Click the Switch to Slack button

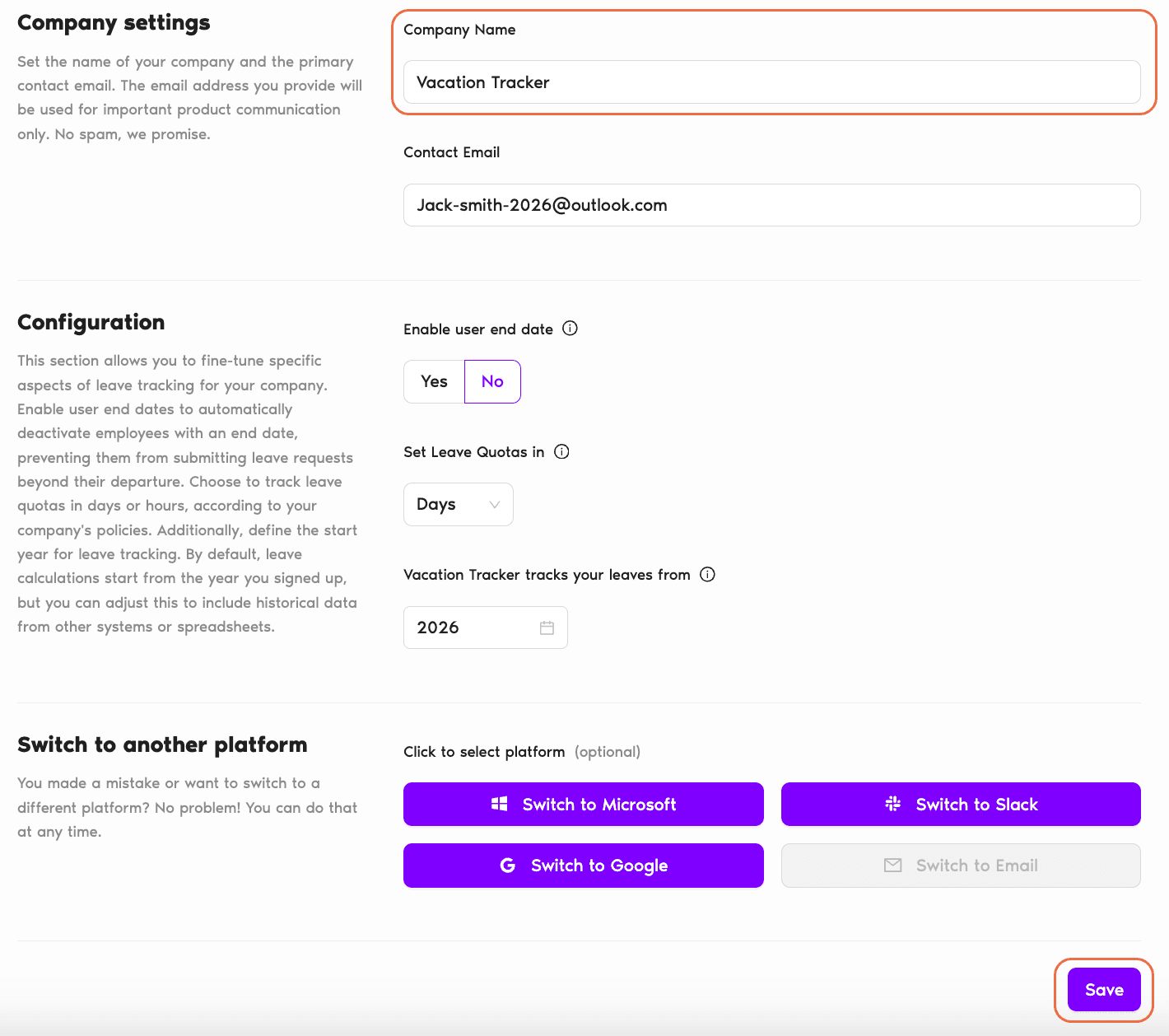pyautogui.click(x=961, y=804)
